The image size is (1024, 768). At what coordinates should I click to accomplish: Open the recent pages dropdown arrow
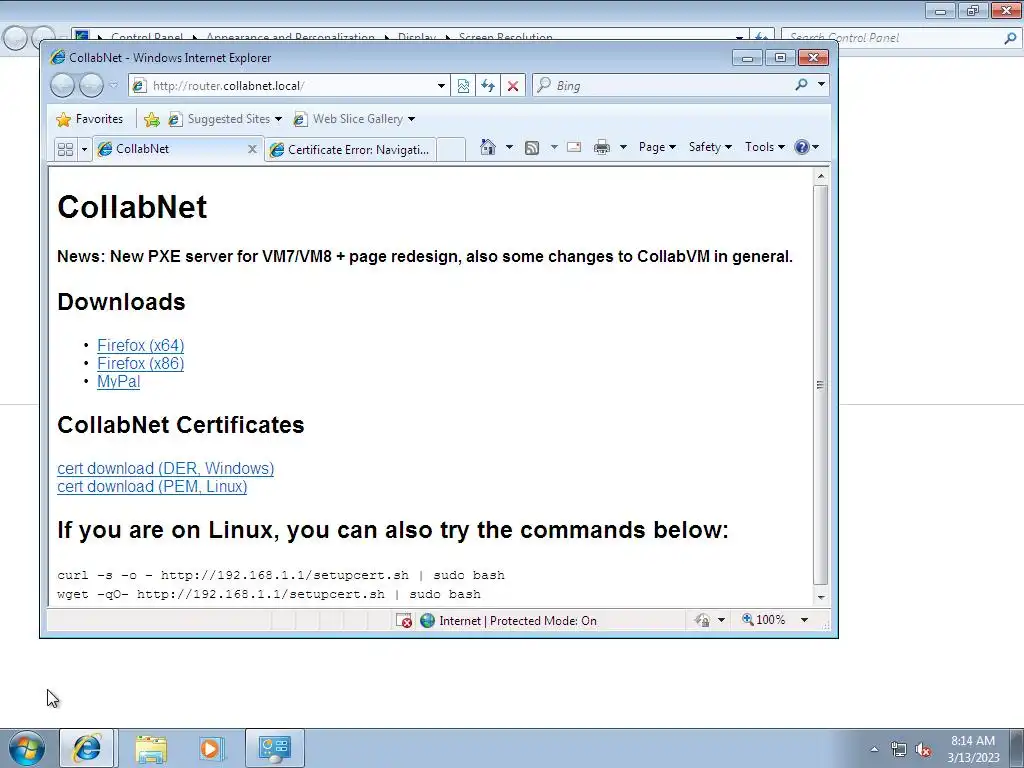[x=114, y=86]
